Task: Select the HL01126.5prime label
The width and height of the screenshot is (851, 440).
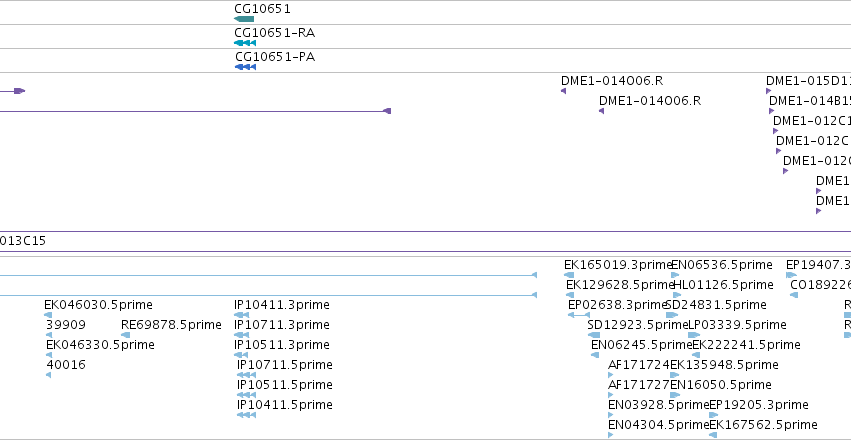Action: (x=723, y=285)
